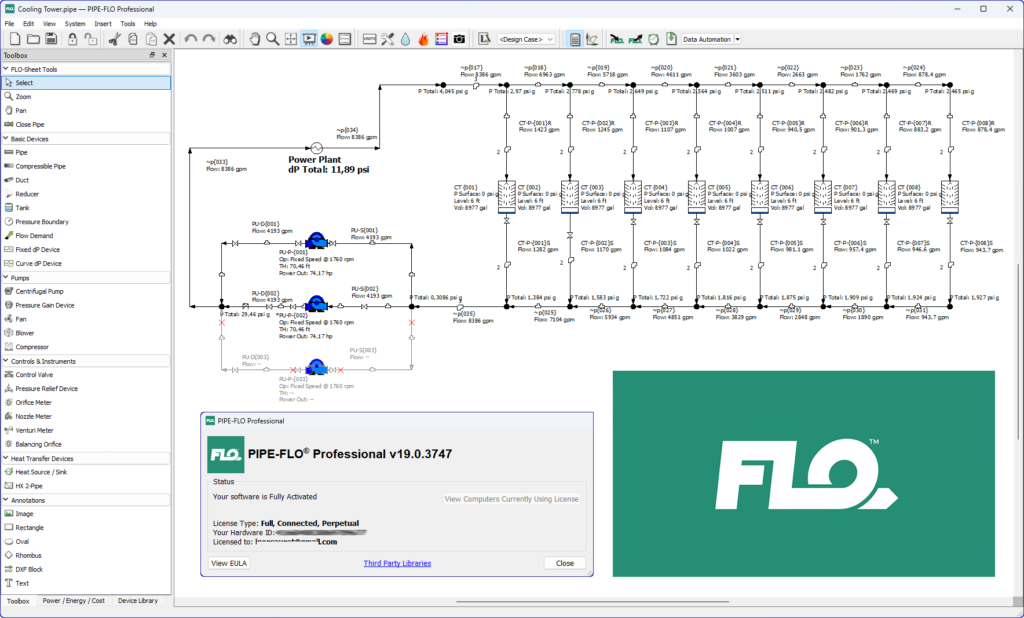
Task: Select the Control Valve tool
Action: pyautogui.click(x=45, y=374)
